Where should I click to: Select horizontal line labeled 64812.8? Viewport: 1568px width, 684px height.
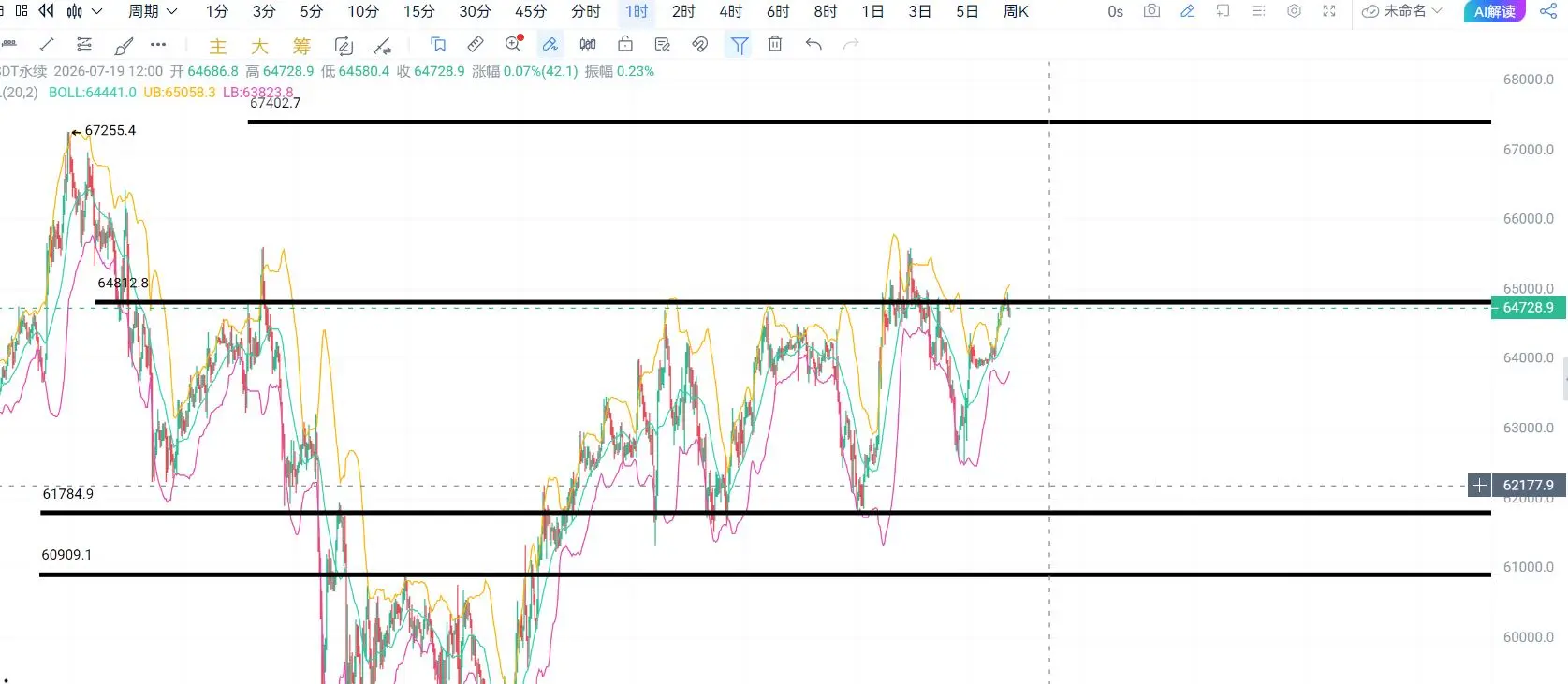pyautogui.click(x=793, y=302)
